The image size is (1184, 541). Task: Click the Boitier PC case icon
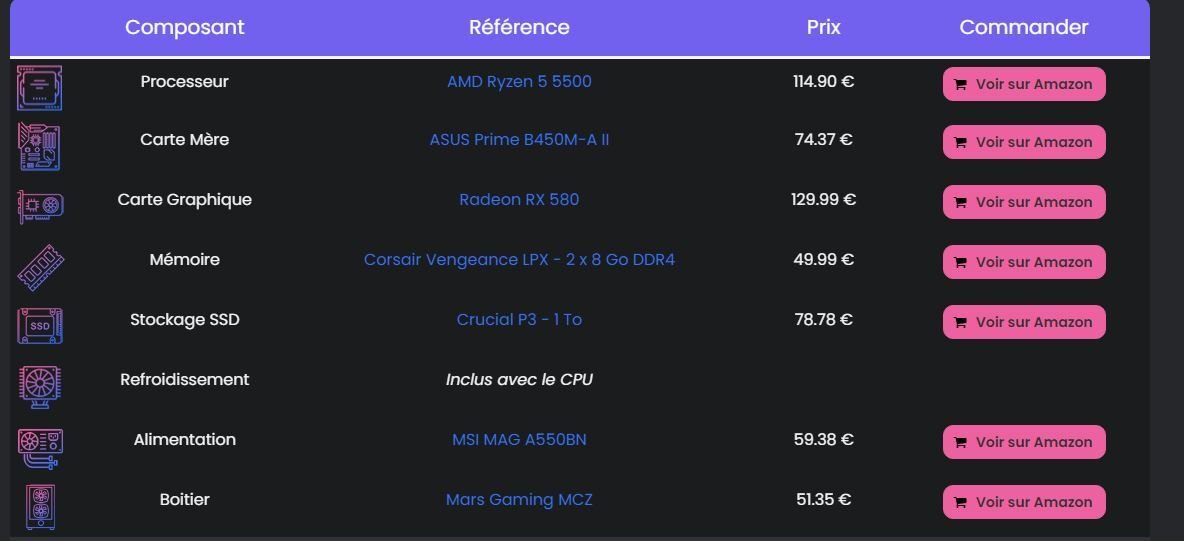(40, 507)
